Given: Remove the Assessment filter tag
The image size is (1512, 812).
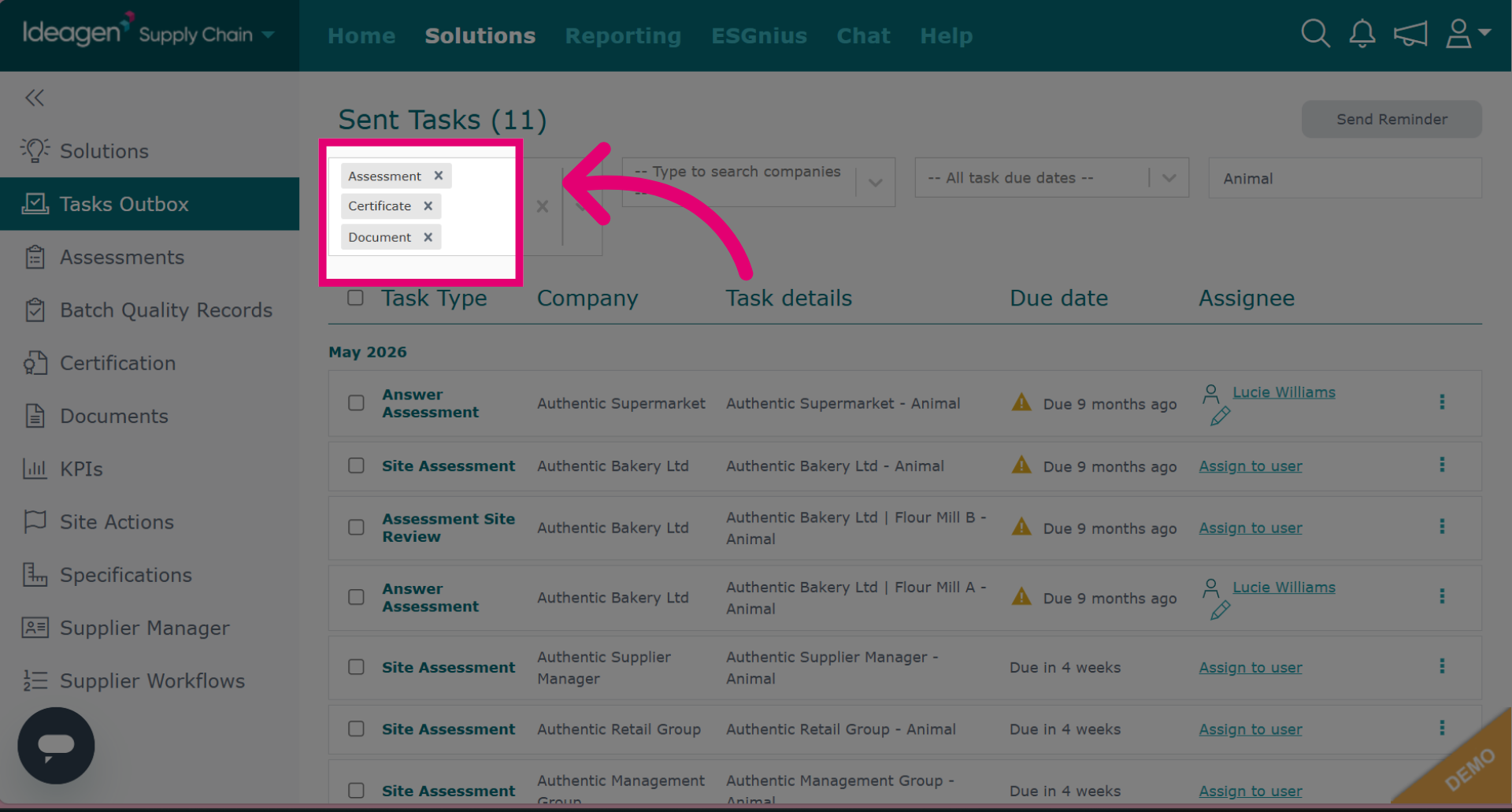Looking at the screenshot, I should tap(439, 176).
